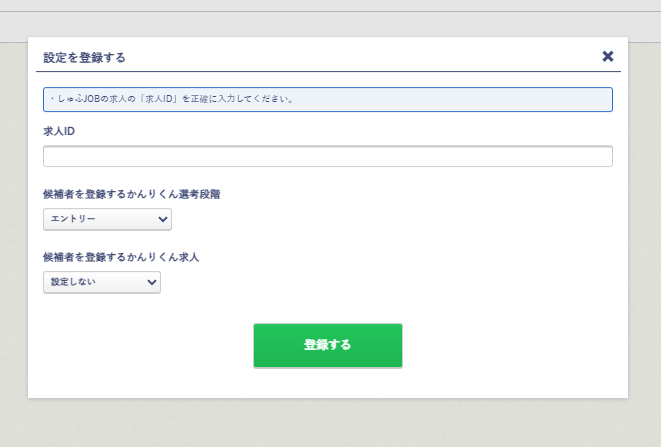
Task: Open the エントリー selection stage dropdown
Action: click(107, 219)
